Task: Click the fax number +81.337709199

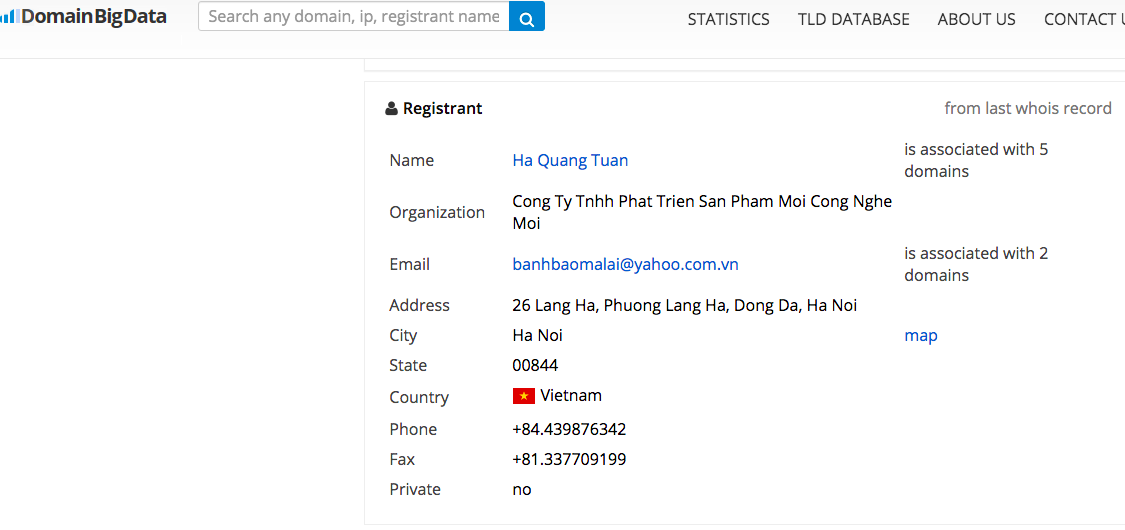Action: click(569, 460)
